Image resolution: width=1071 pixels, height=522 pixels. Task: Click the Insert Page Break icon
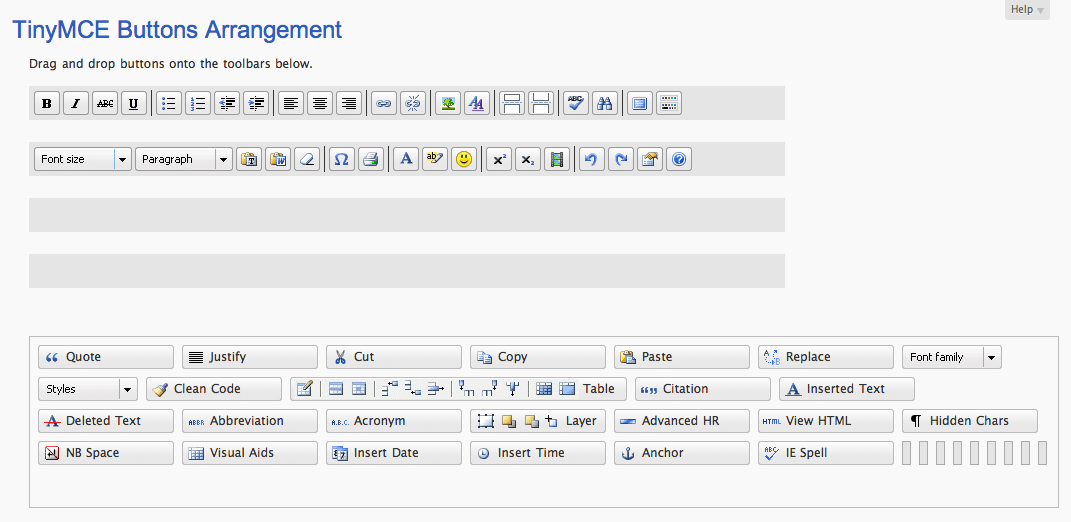pyautogui.click(x=541, y=103)
